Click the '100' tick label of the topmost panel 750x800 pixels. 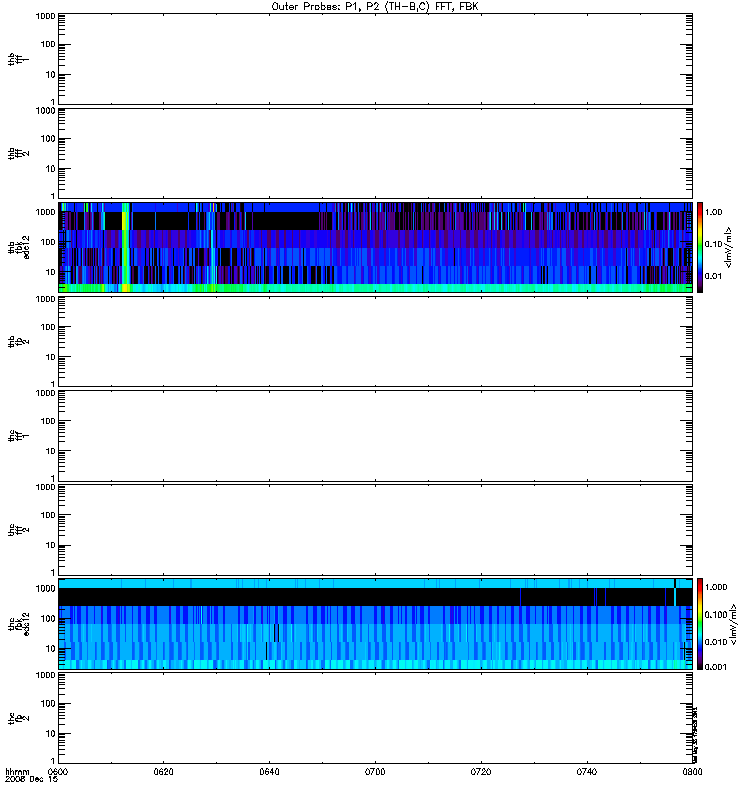click(x=48, y=45)
